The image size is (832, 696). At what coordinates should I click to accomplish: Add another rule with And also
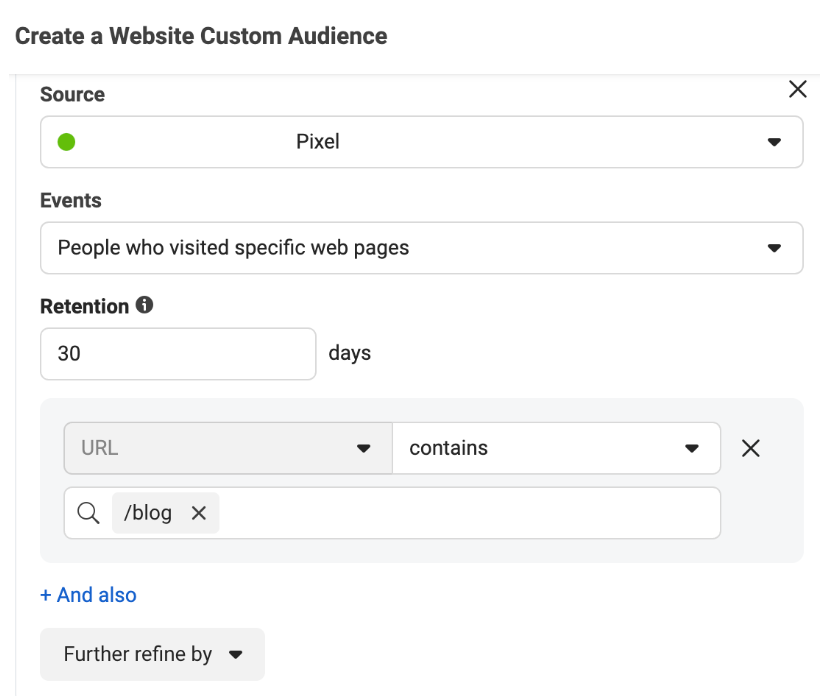tap(89, 595)
